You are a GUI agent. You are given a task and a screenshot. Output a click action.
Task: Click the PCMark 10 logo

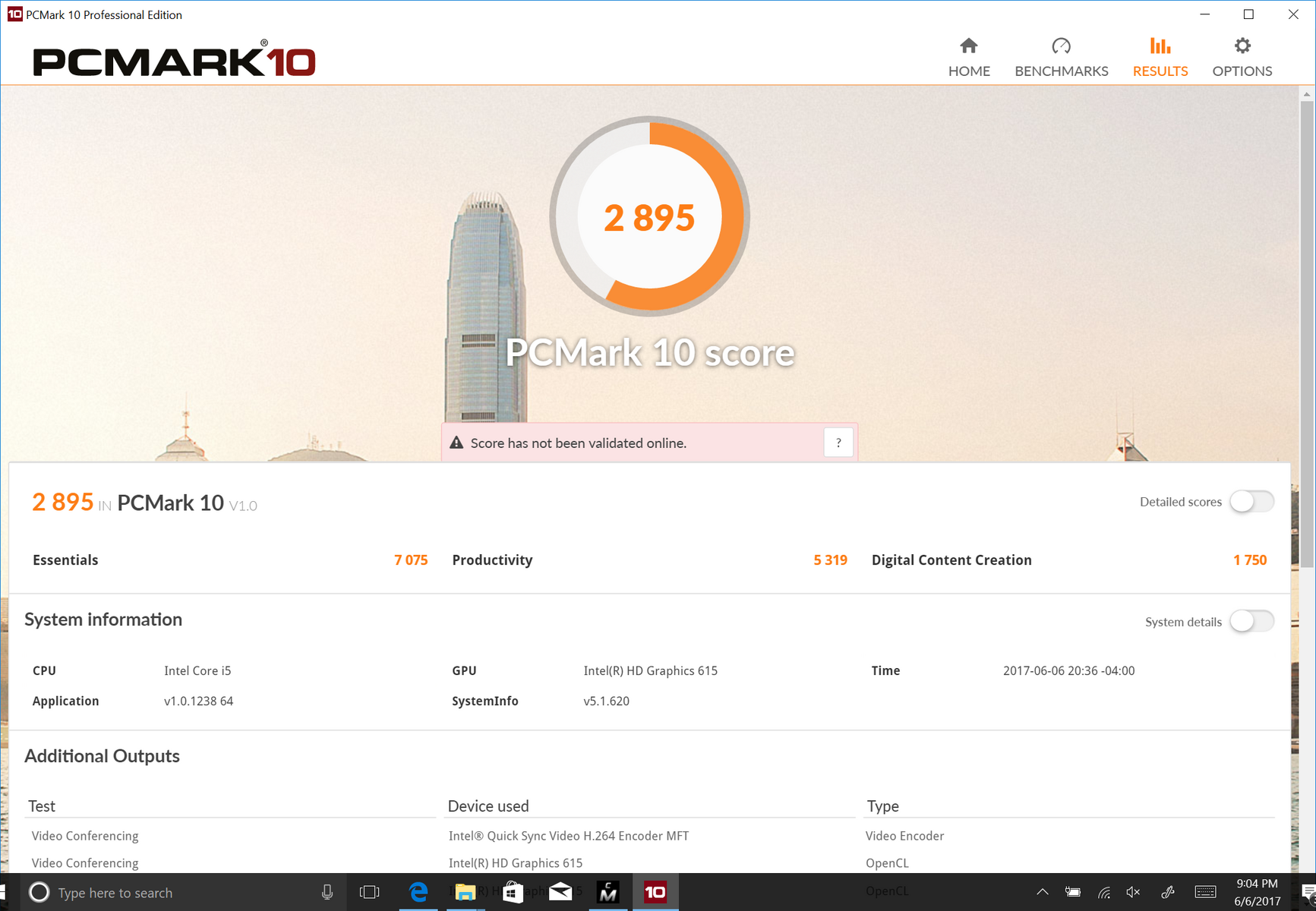coord(174,59)
